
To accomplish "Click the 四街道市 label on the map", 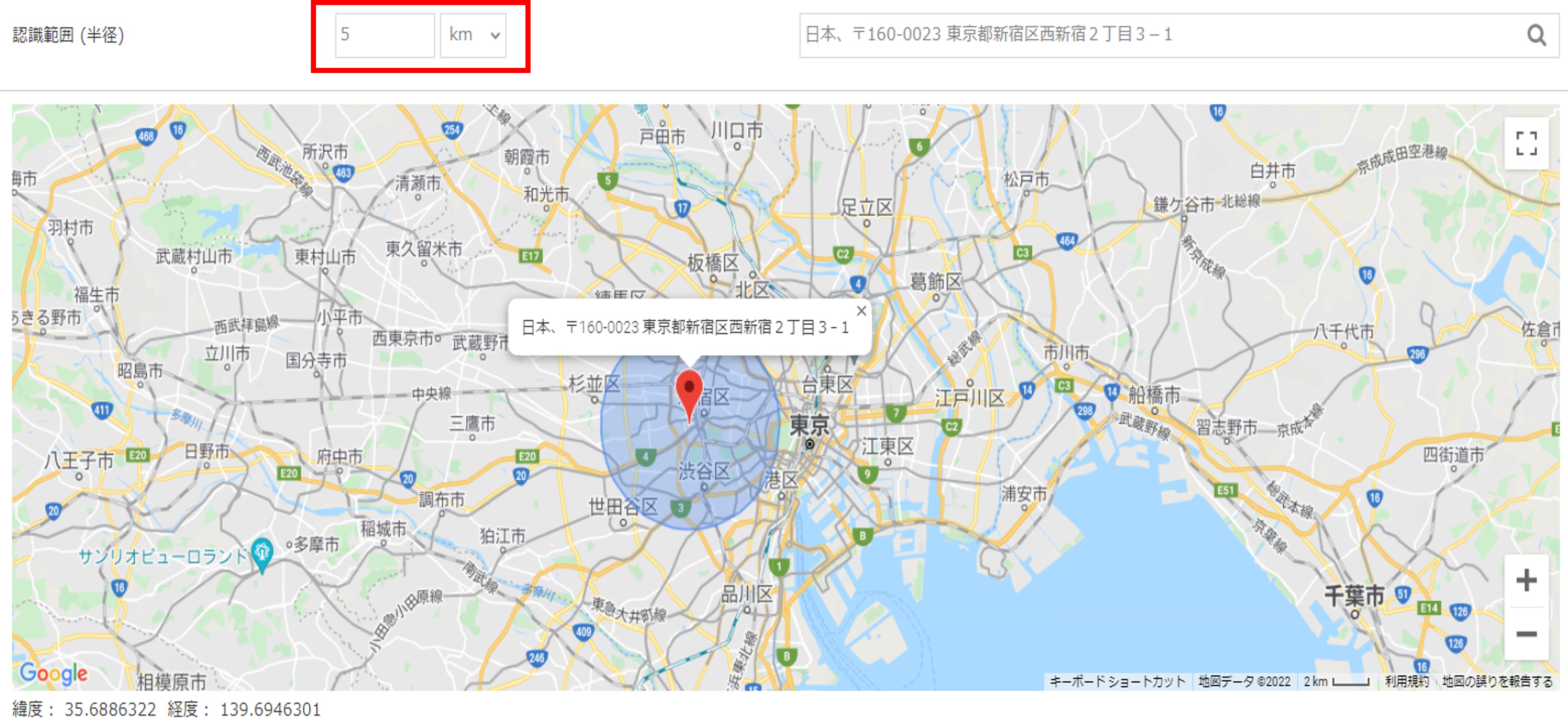I will (x=1453, y=455).
